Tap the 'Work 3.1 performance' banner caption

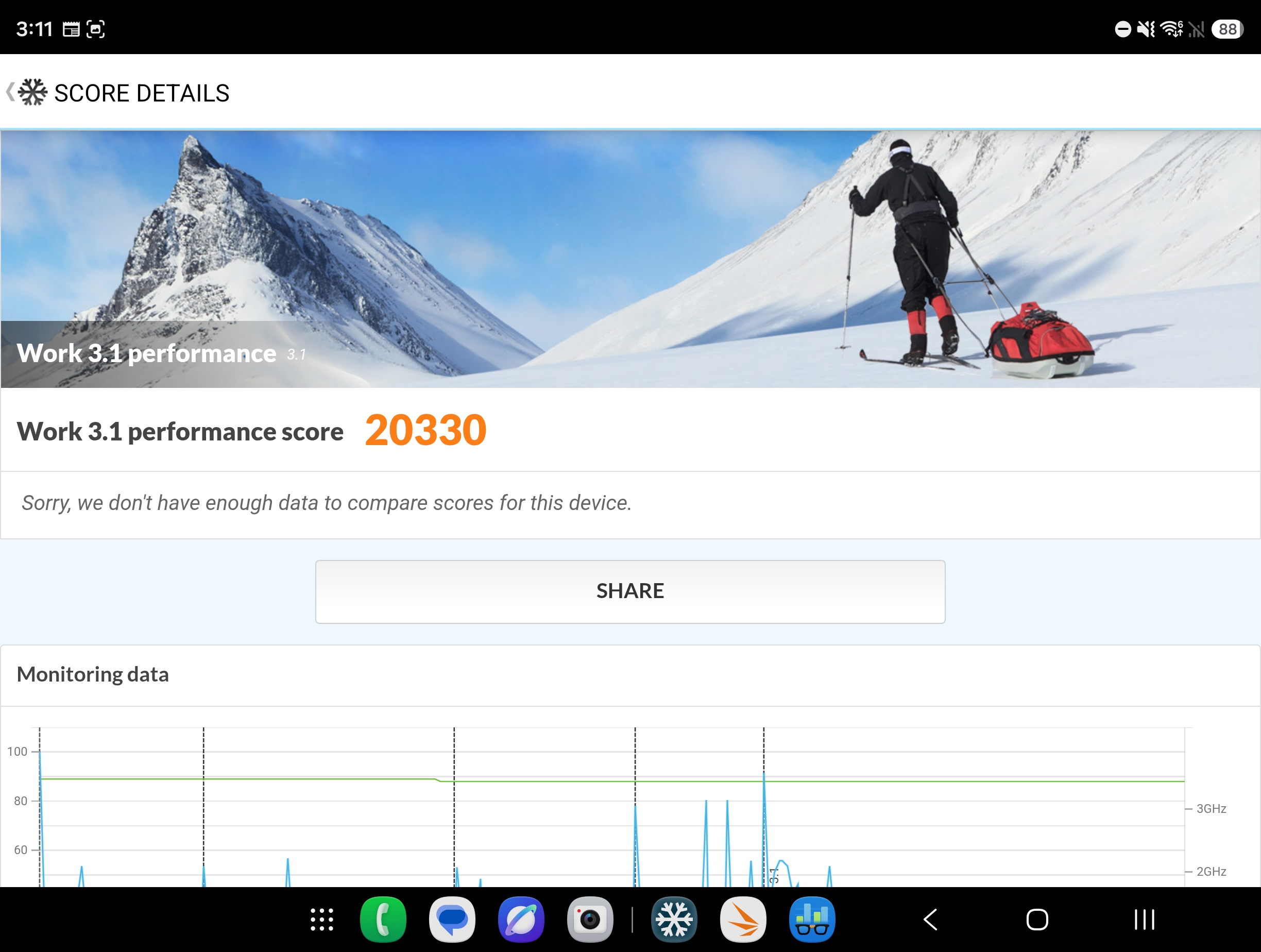point(146,353)
